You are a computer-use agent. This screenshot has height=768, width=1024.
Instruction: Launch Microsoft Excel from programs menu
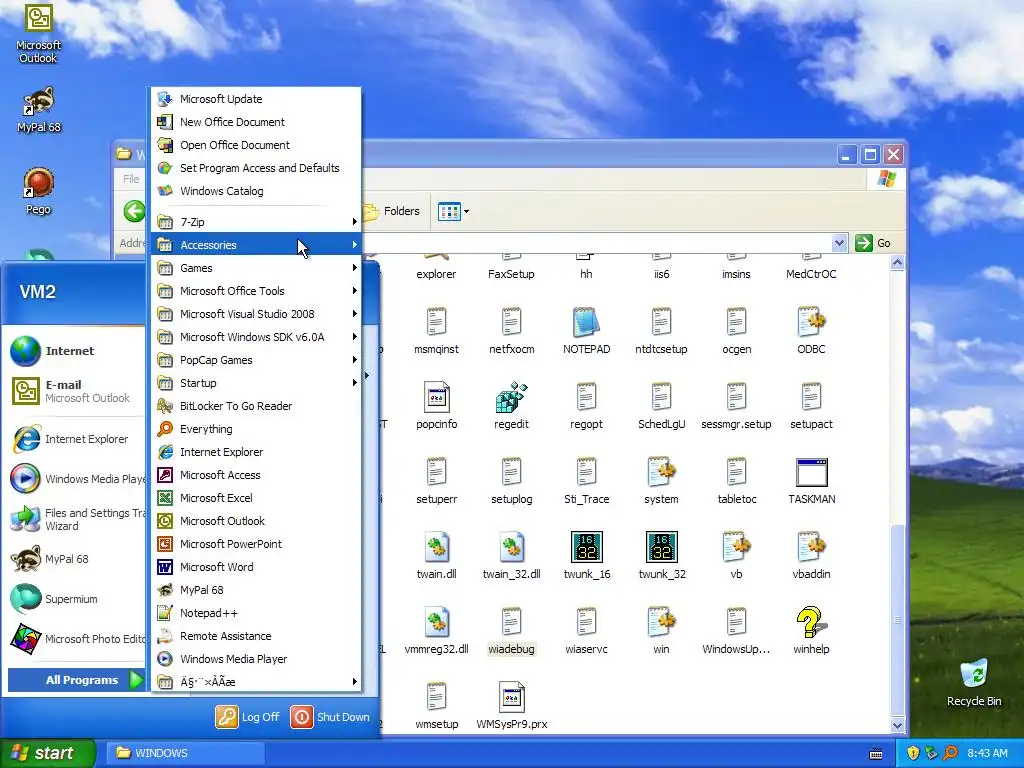coord(257,498)
